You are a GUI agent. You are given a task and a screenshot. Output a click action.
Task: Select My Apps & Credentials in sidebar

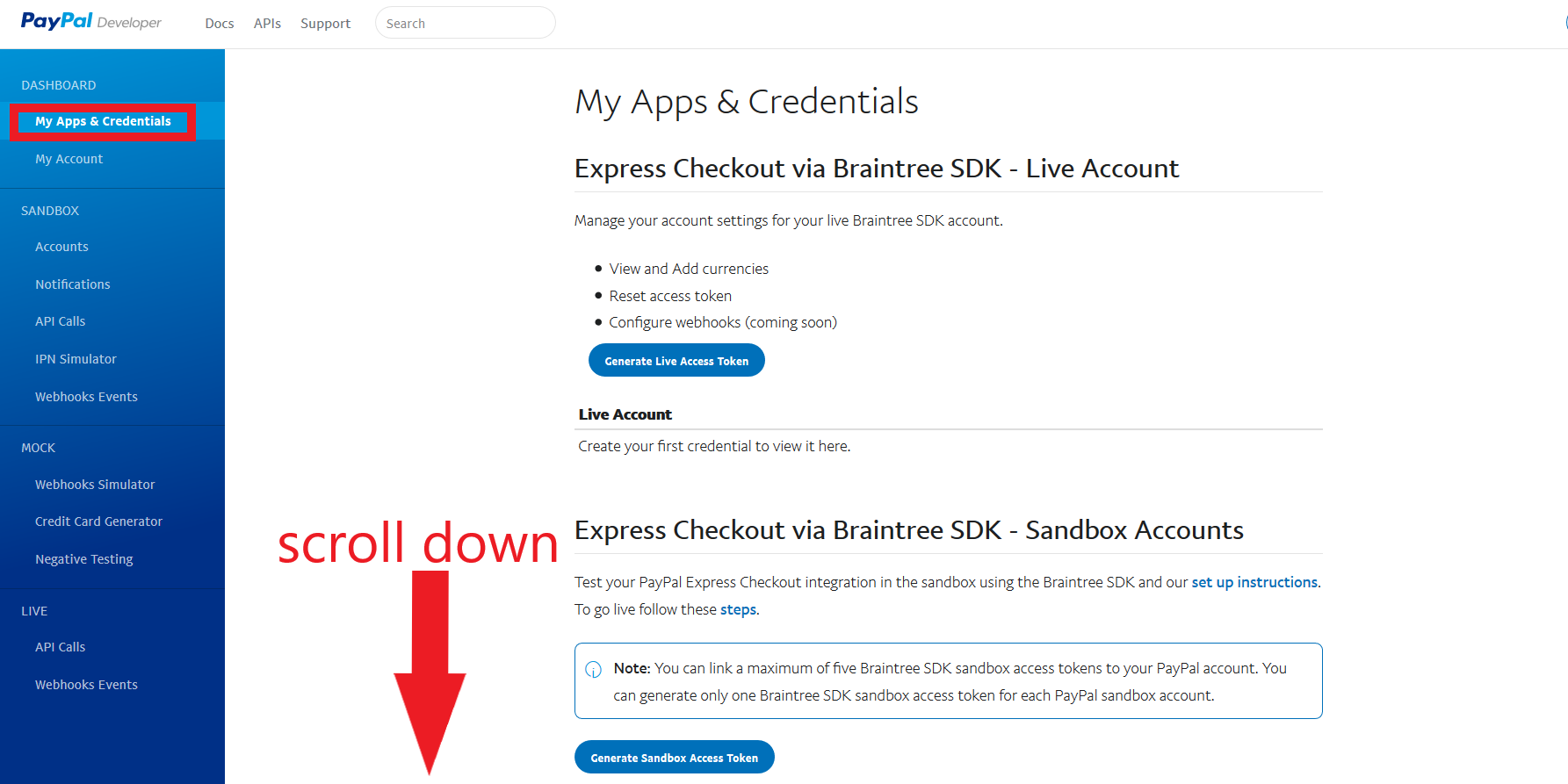(103, 121)
